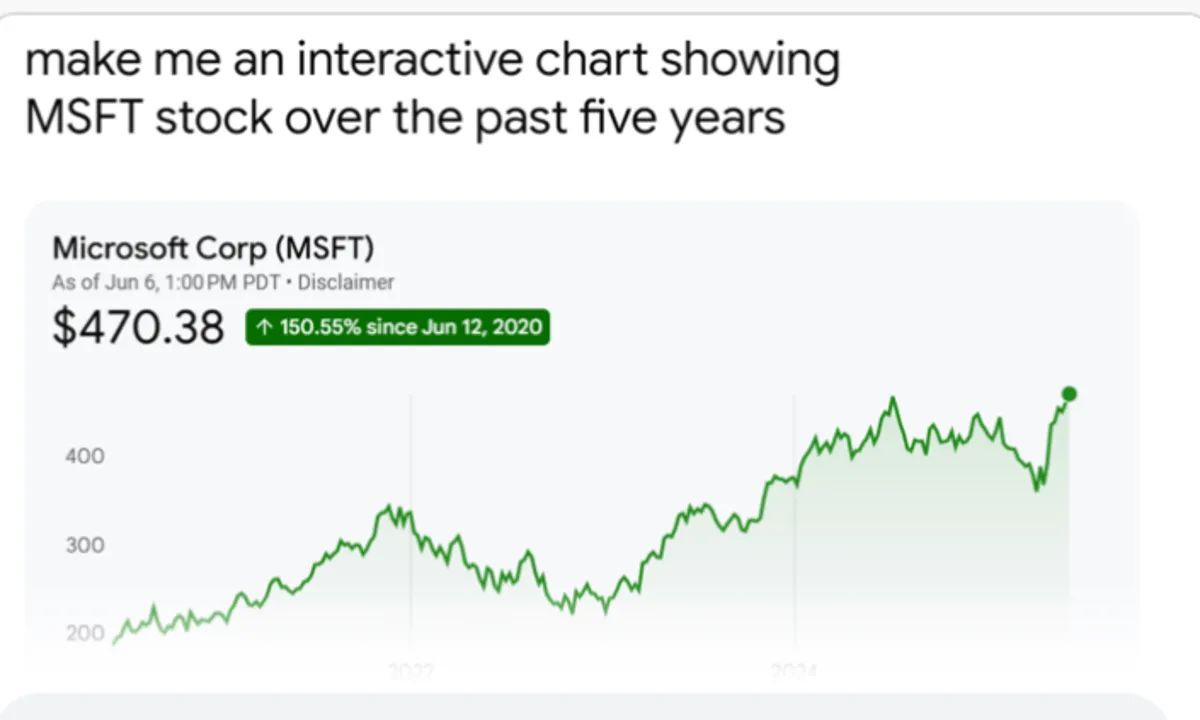Image resolution: width=1200 pixels, height=720 pixels.
Task: Click the $470.38 stock price
Action: (138, 328)
